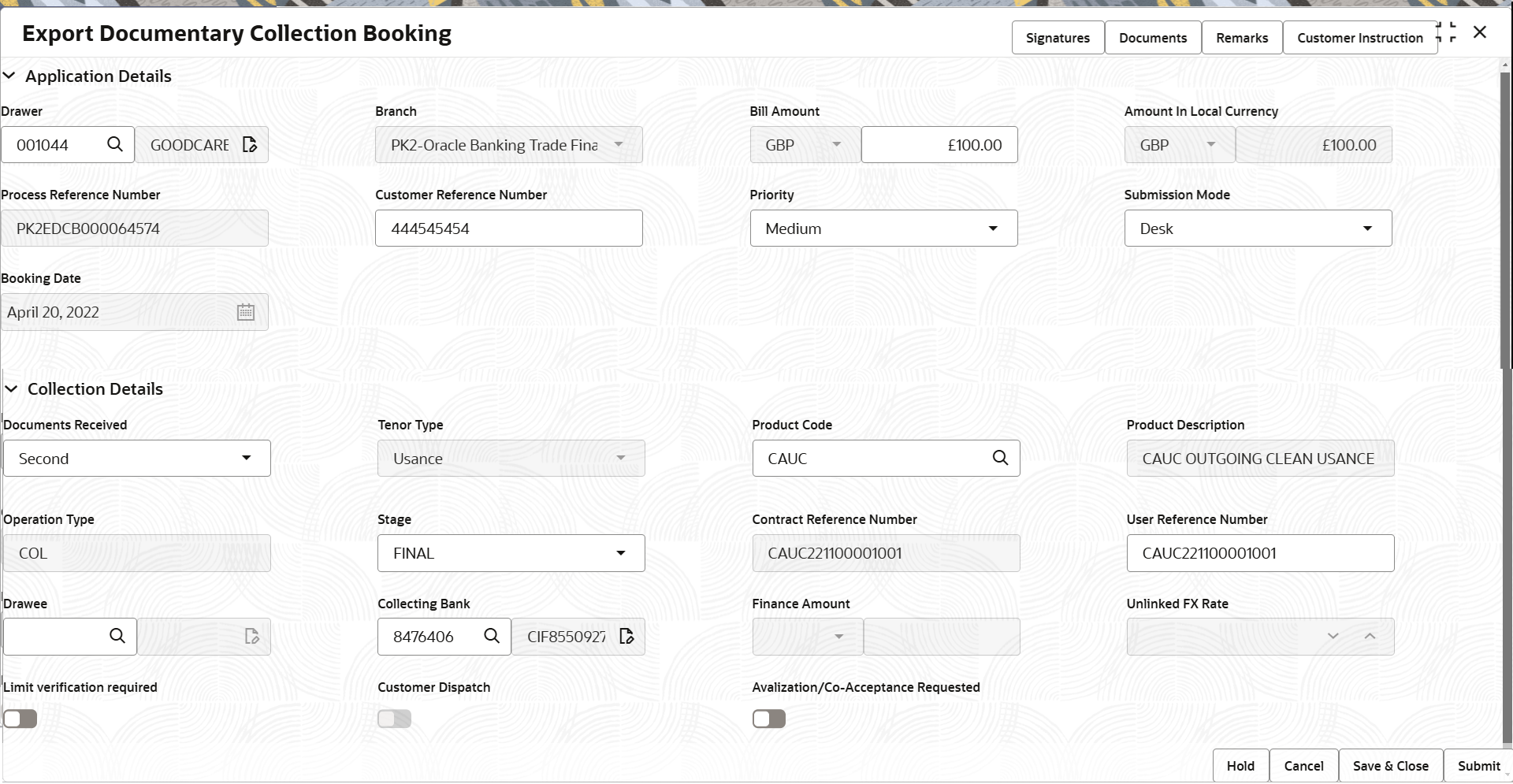Viewport: 1513px width, 784px height.
Task: Click the fullscreen expand icon in the header
Action: [1446, 32]
